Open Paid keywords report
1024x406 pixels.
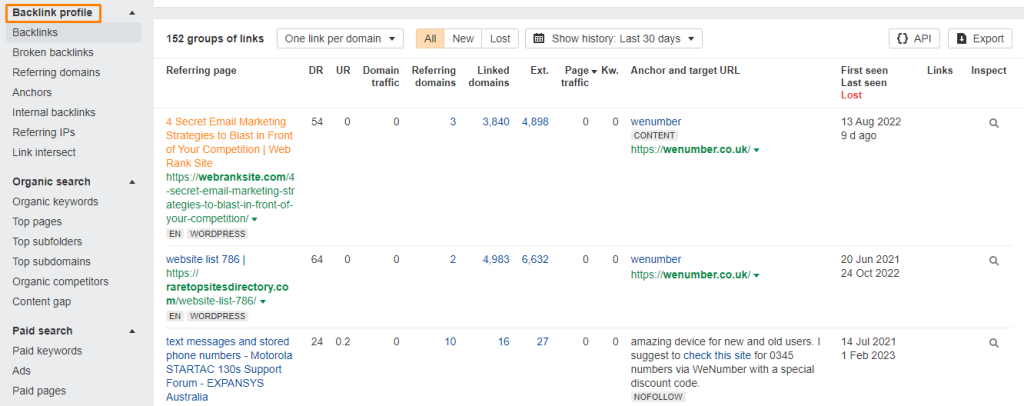click(x=47, y=351)
